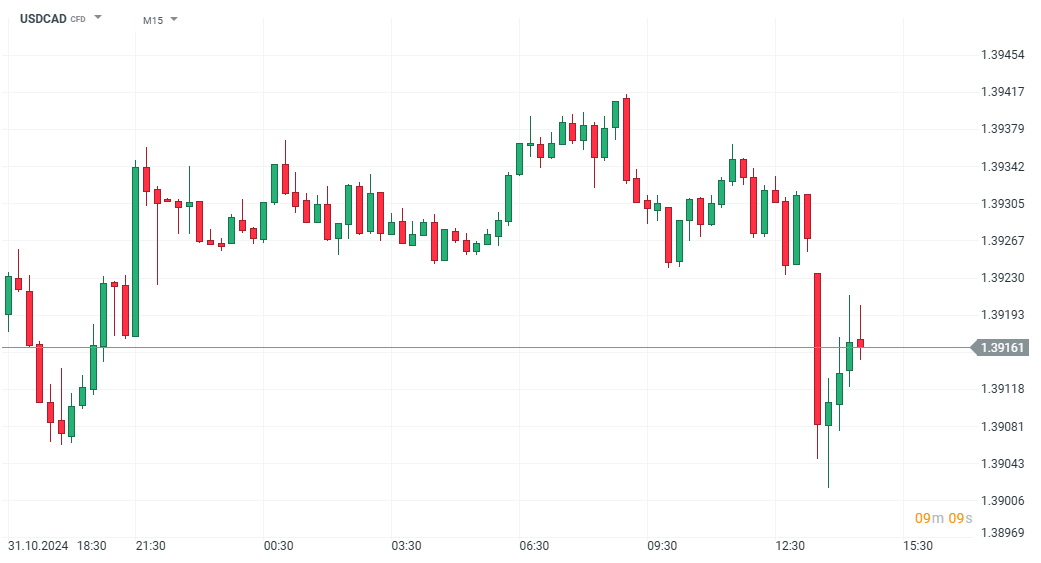
Task: Click the 1.39454 price axis label
Action: coord(1002,55)
